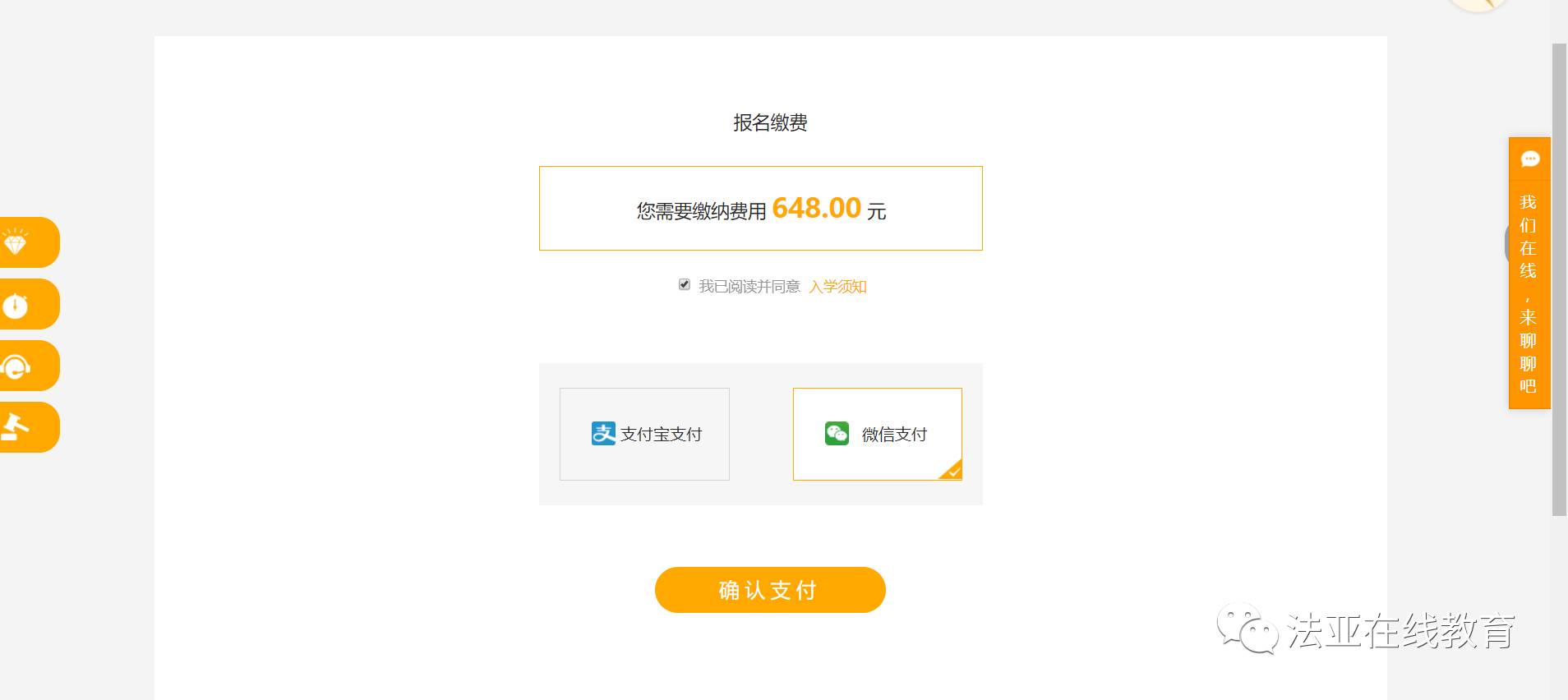This screenshot has width=1568, height=700.
Task: Click the stopwatch icon in left sidebar
Action: pyautogui.click(x=16, y=305)
